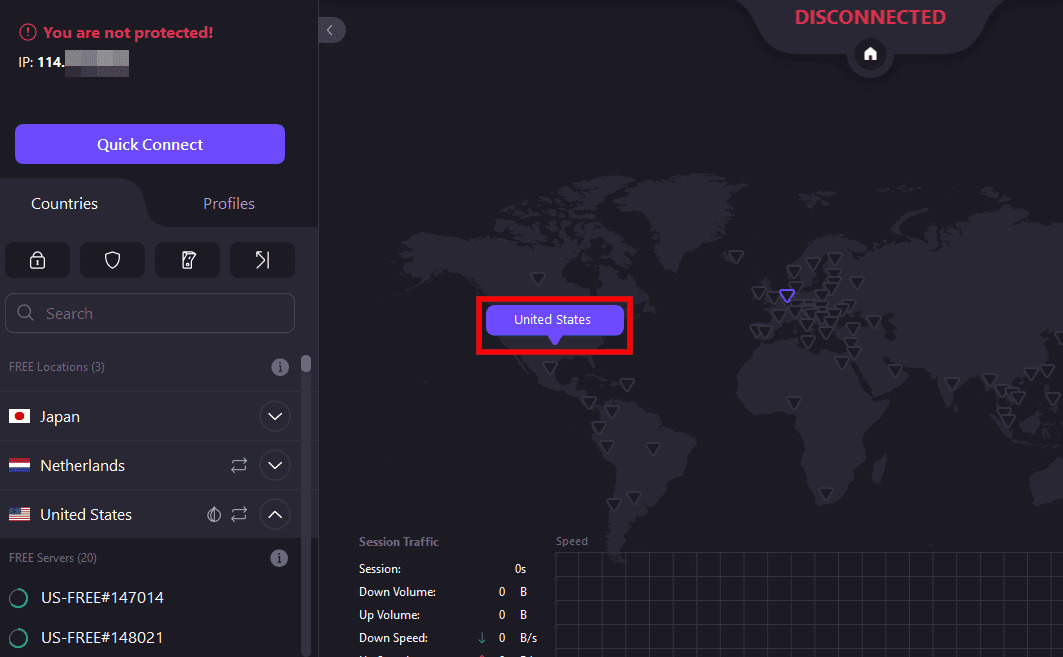Click the United States map tooltip
The height and width of the screenshot is (657, 1063).
point(555,320)
